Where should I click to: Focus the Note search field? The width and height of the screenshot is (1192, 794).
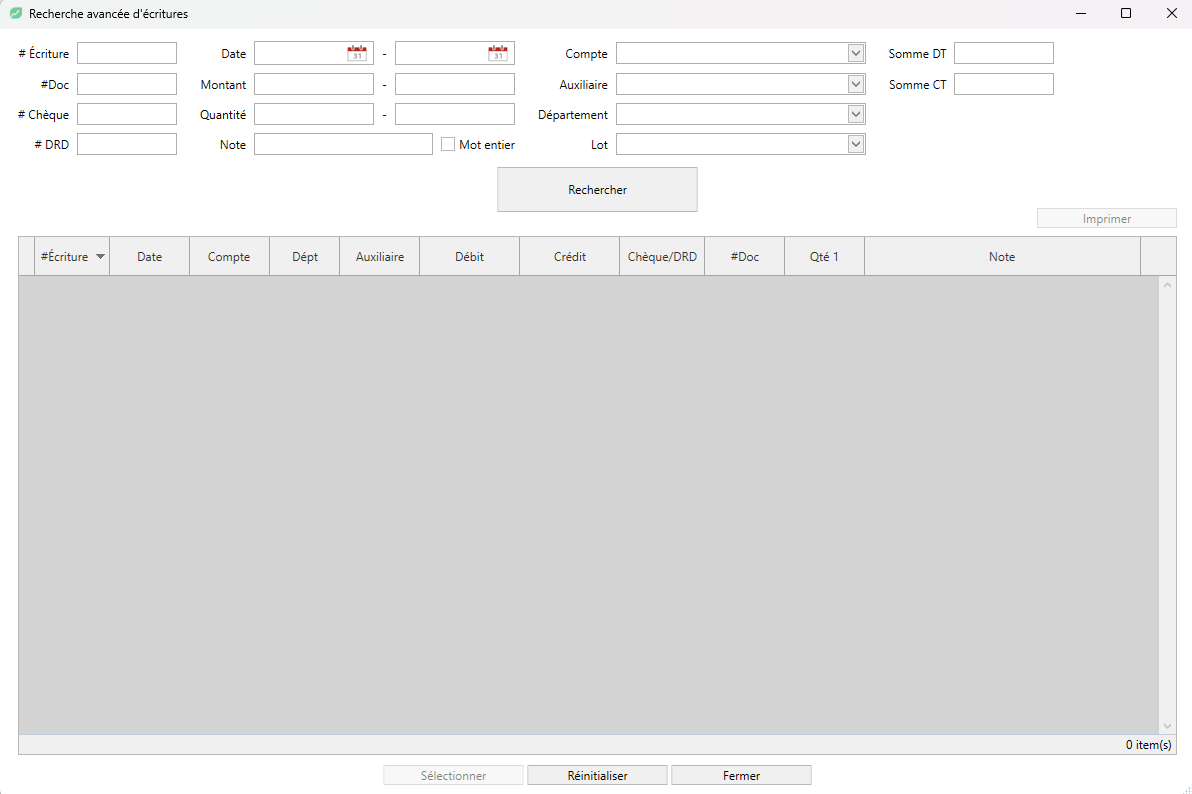344,145
